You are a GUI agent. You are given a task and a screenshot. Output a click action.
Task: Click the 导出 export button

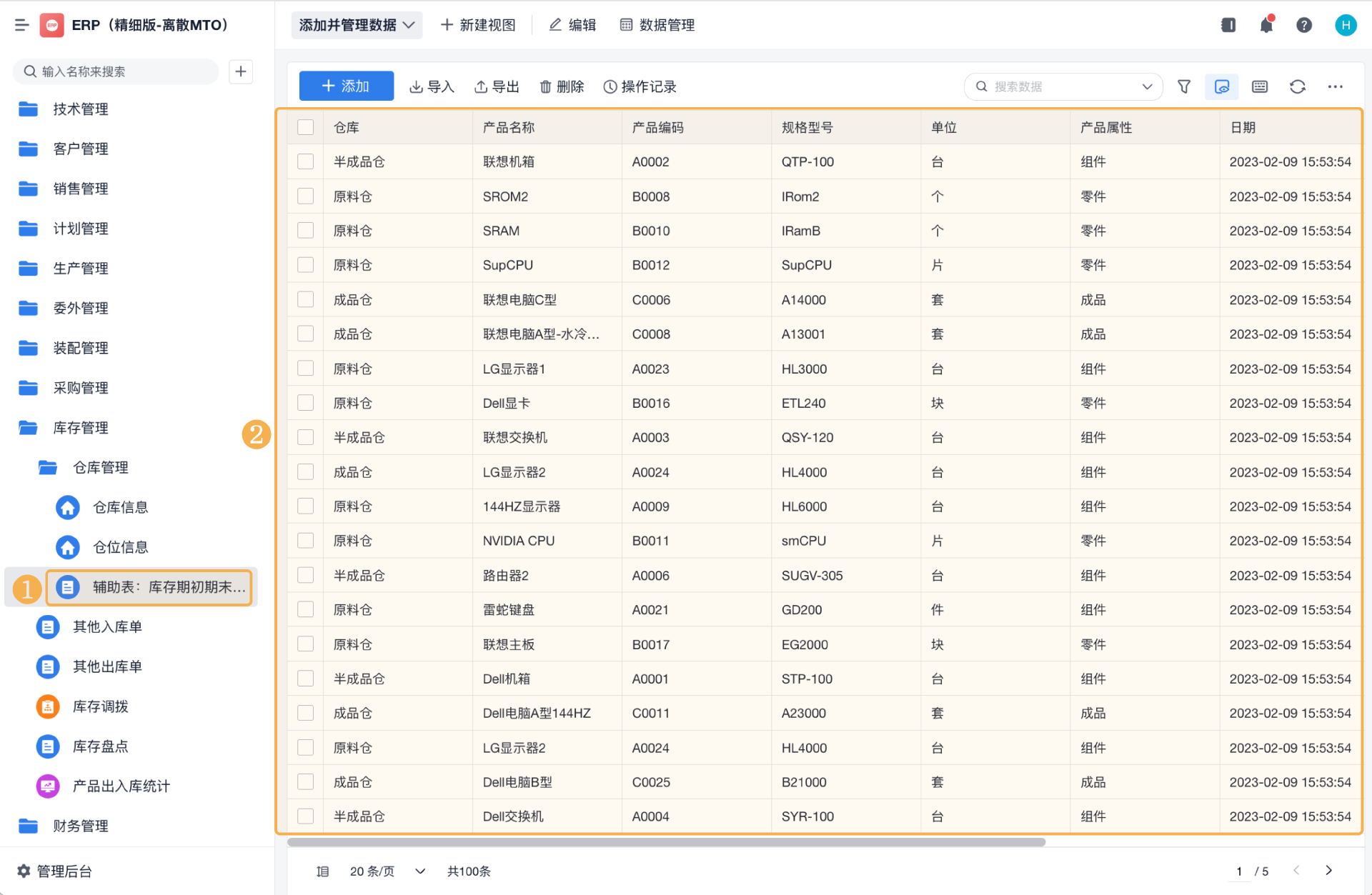point(497,86)
